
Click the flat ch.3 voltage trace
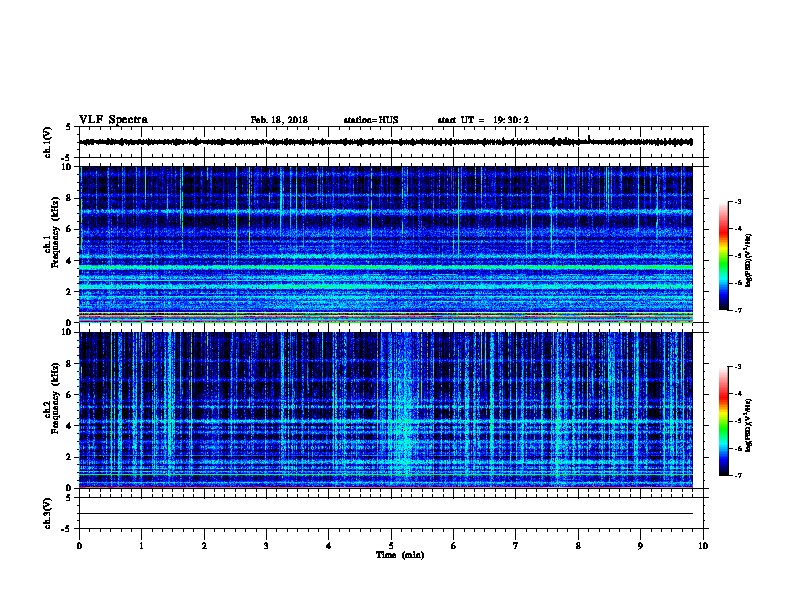pyautogui.click(x=386, y=514)
